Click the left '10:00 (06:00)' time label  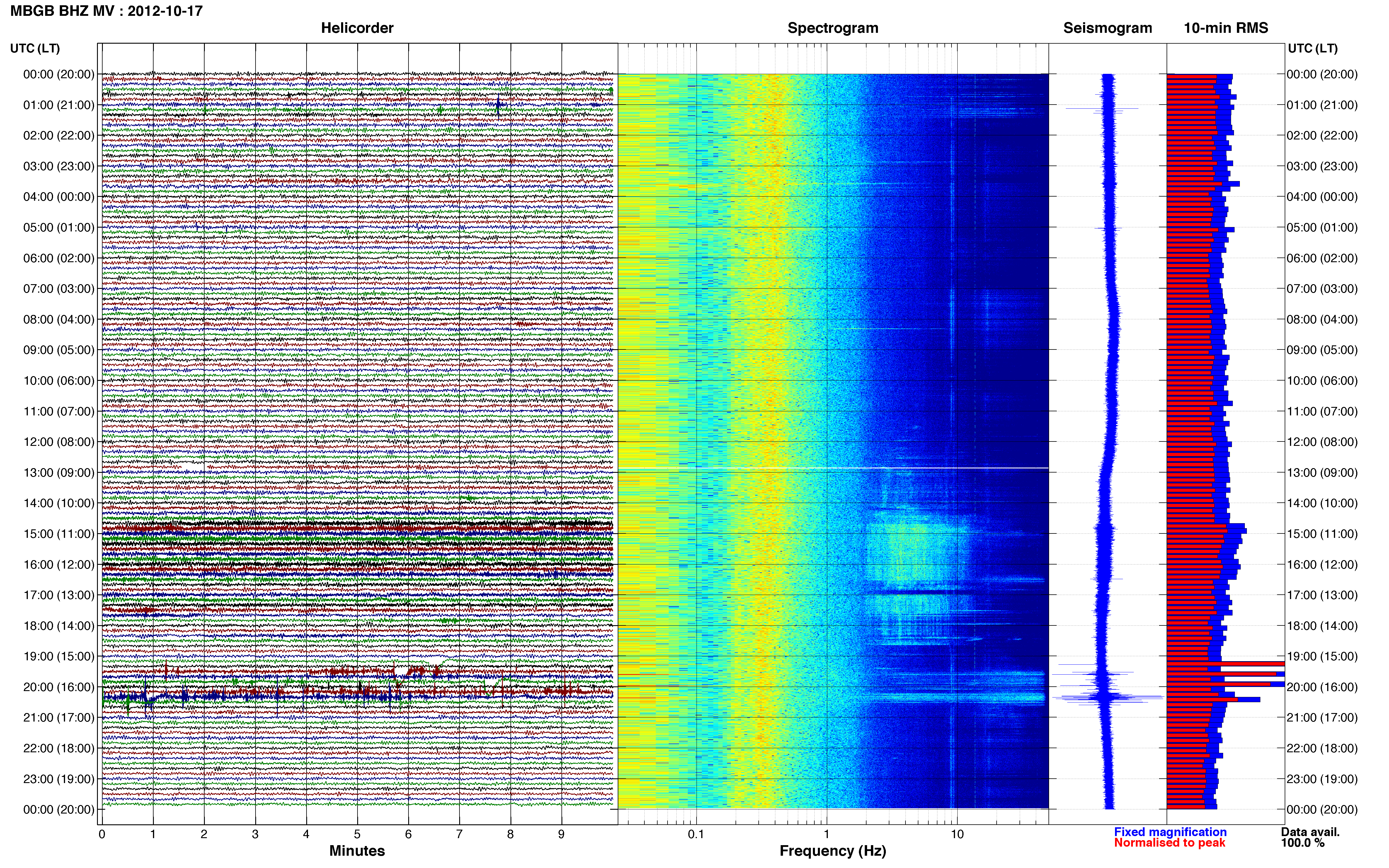click(x=59, y=381)
